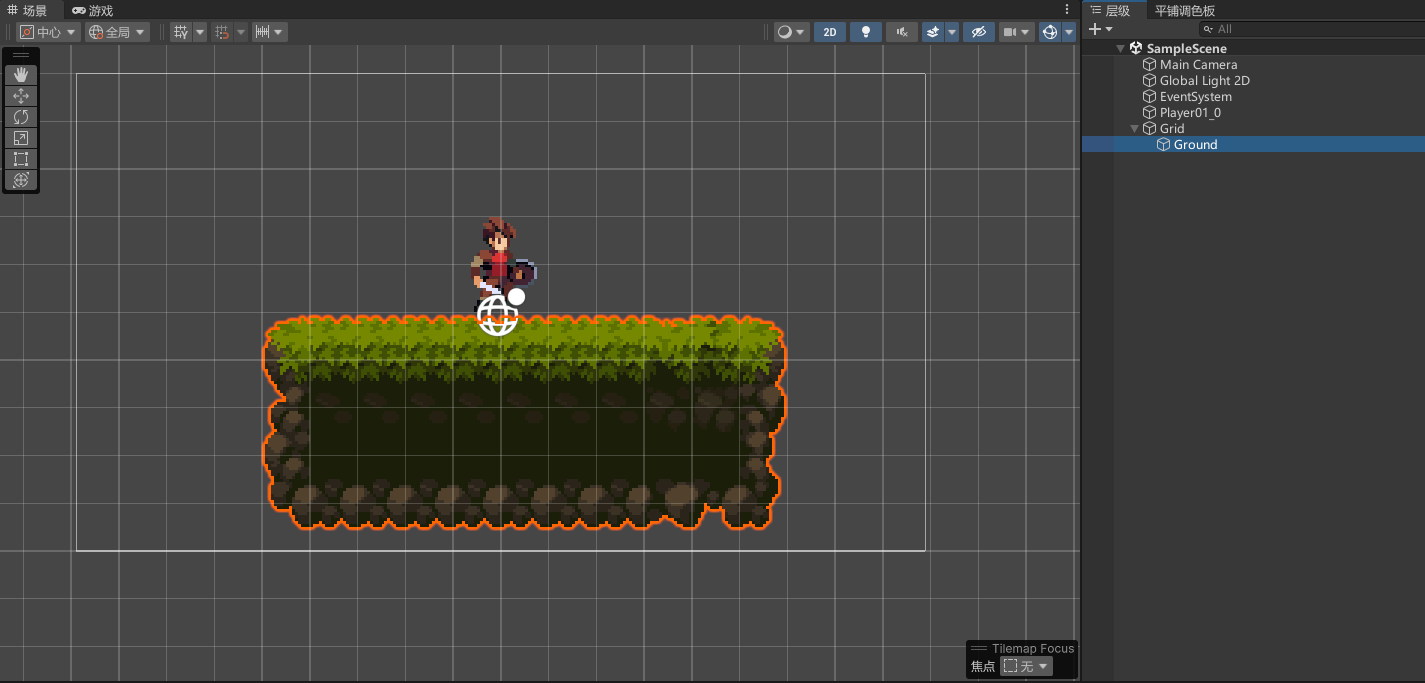The height and width of the screenshot is (683, 1425).
Task: Open Tilemap Focus 焦点 dropdown
Action: [x=1026, y=666]
